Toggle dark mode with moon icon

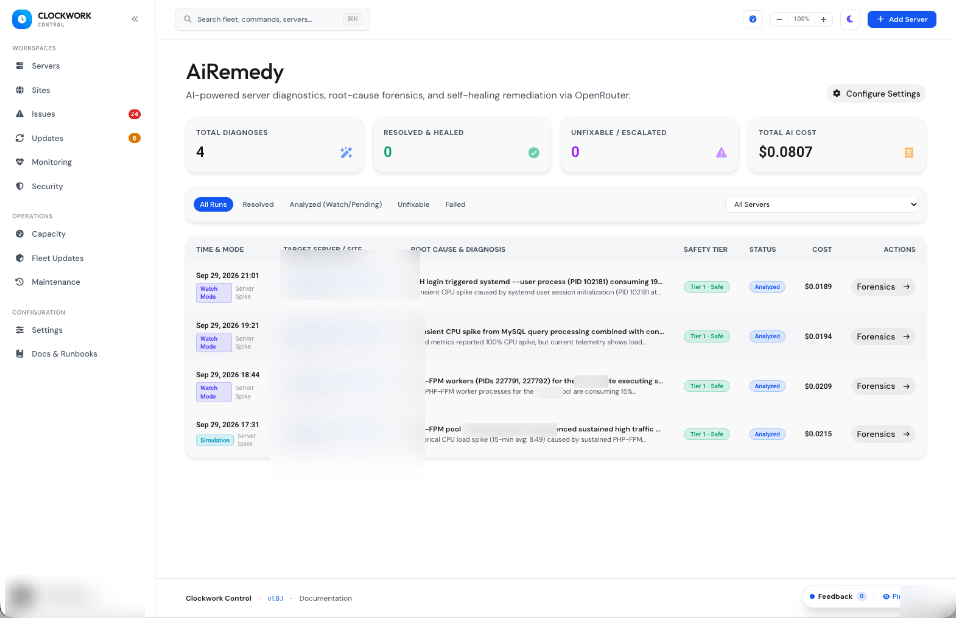tap(850, 19)
